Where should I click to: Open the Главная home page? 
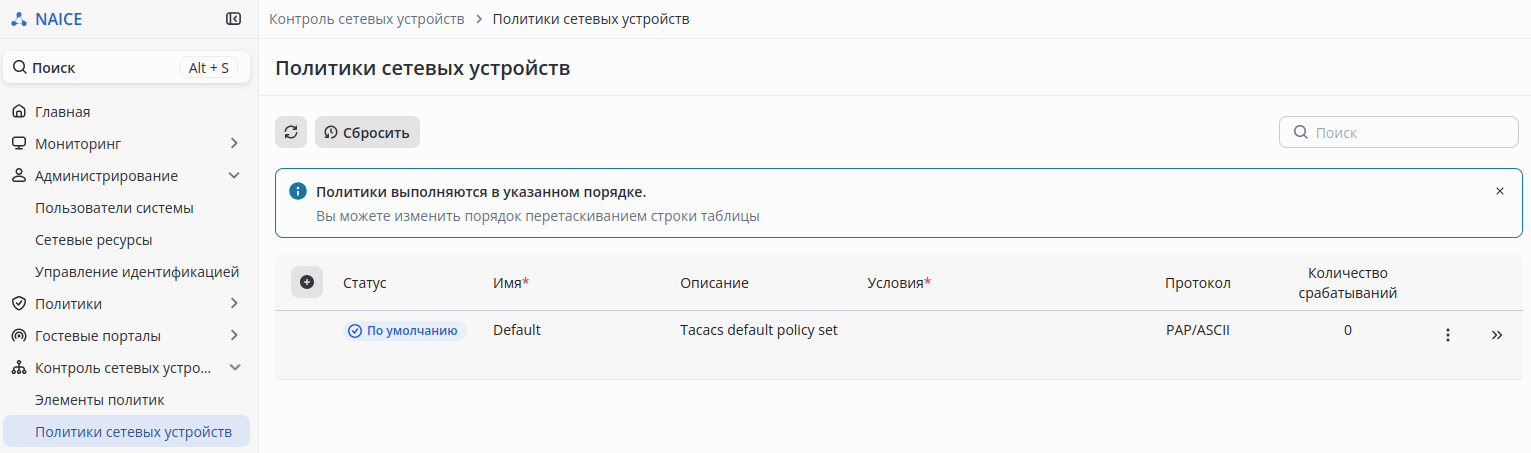click(63, 112)
